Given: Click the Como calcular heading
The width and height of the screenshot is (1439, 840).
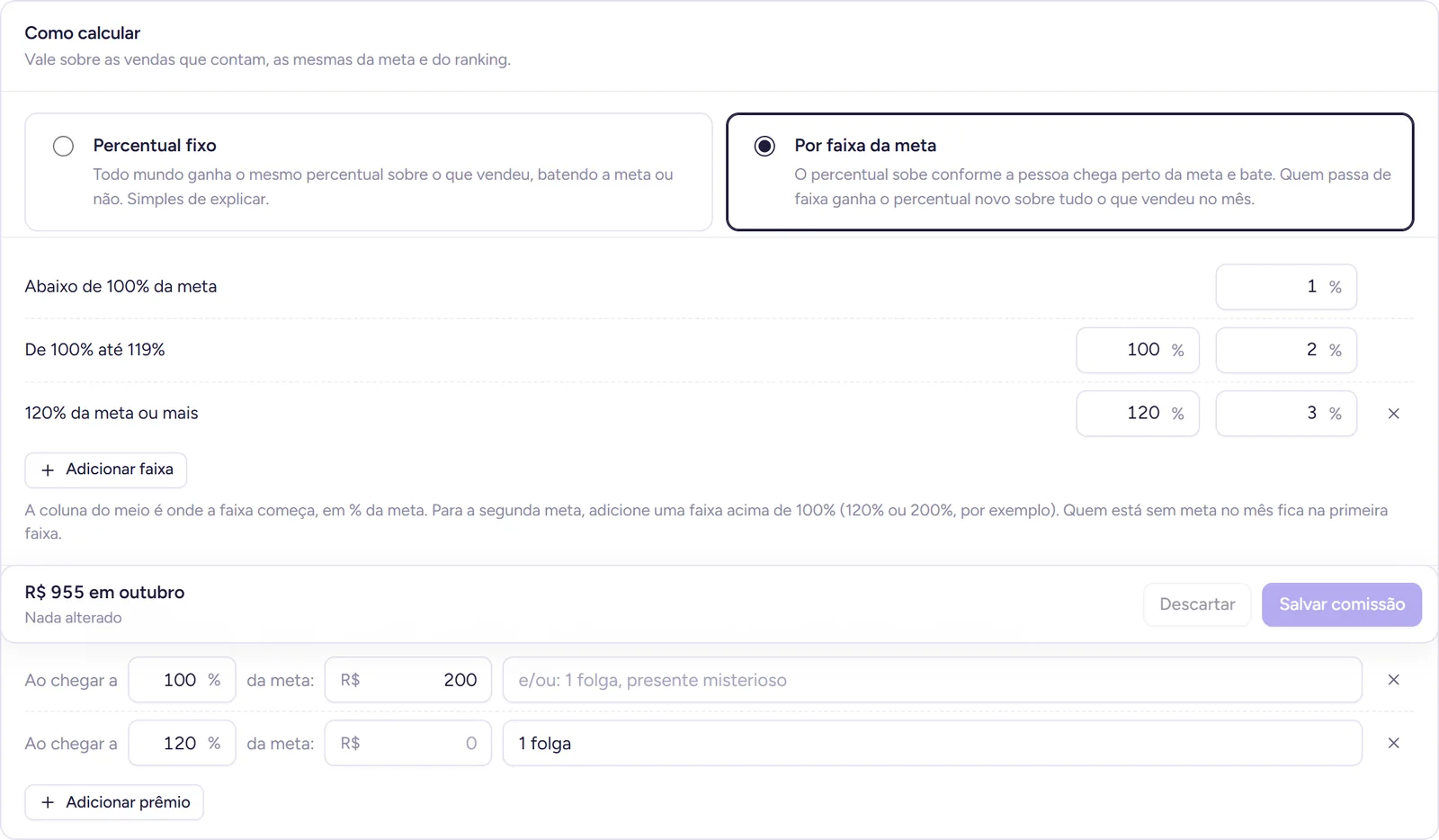Looking at the screenshot, I should (83, 33).
